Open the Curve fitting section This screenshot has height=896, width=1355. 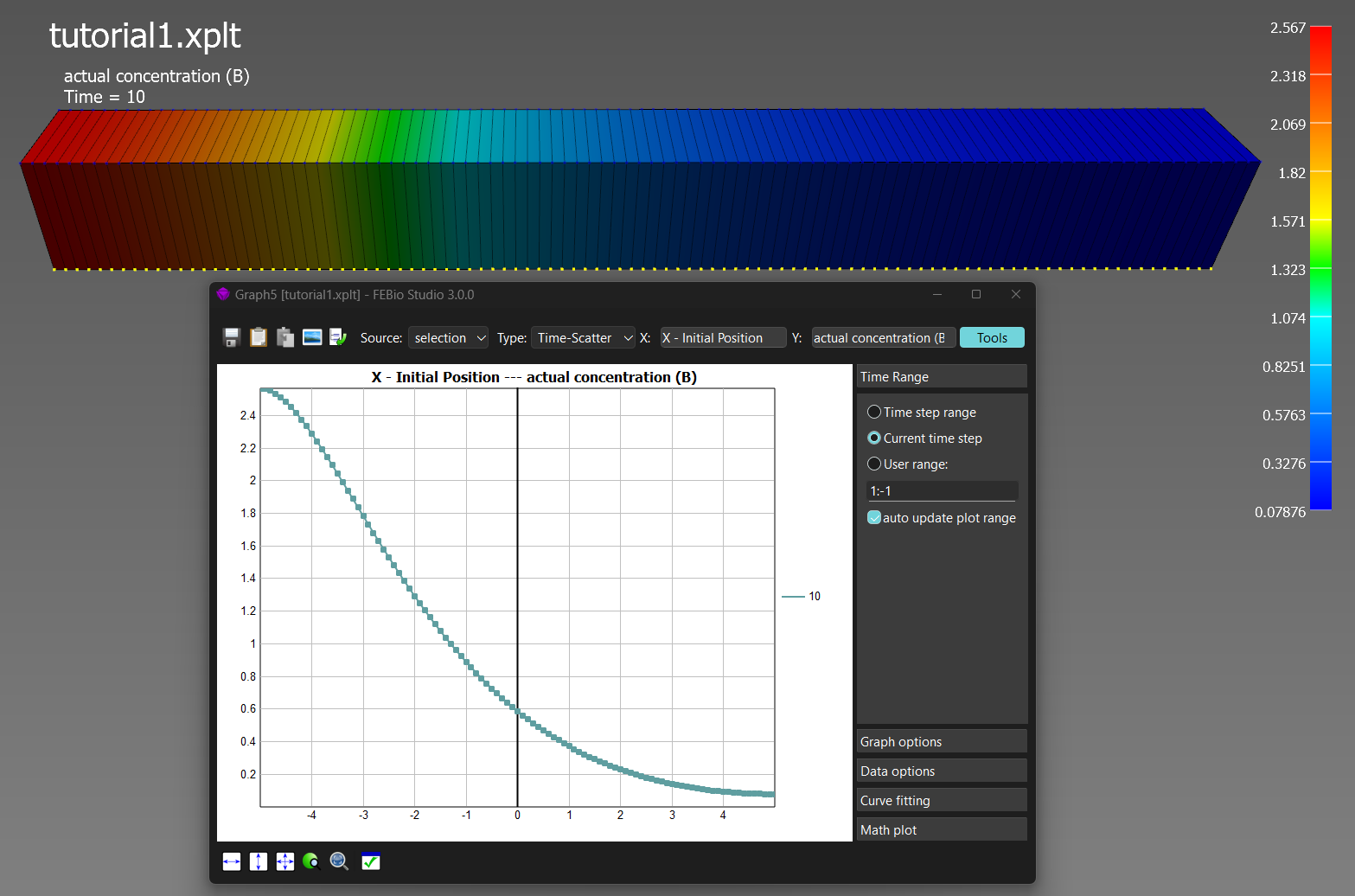[941, 801]
